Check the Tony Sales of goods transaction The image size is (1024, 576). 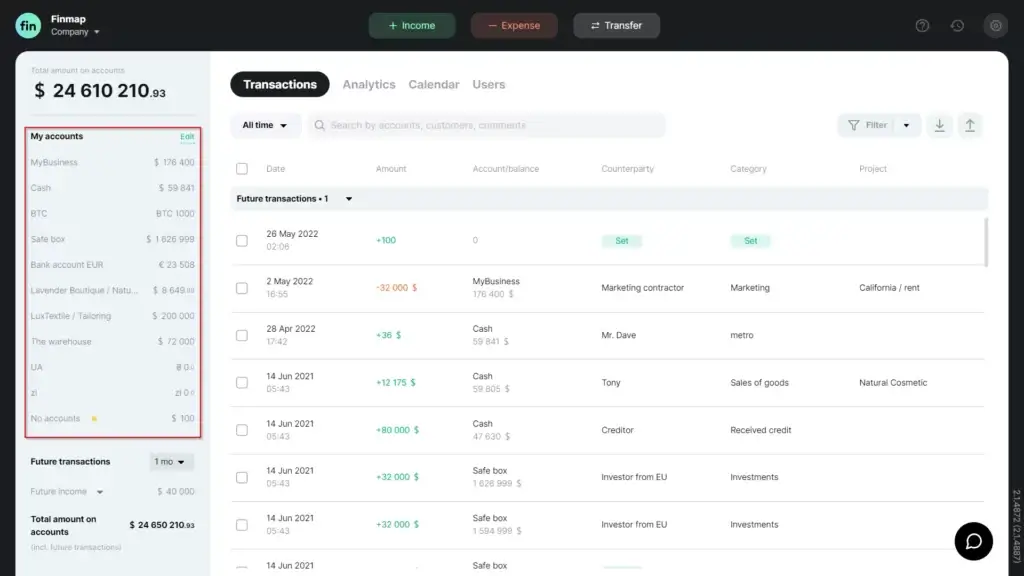(242, 383)
